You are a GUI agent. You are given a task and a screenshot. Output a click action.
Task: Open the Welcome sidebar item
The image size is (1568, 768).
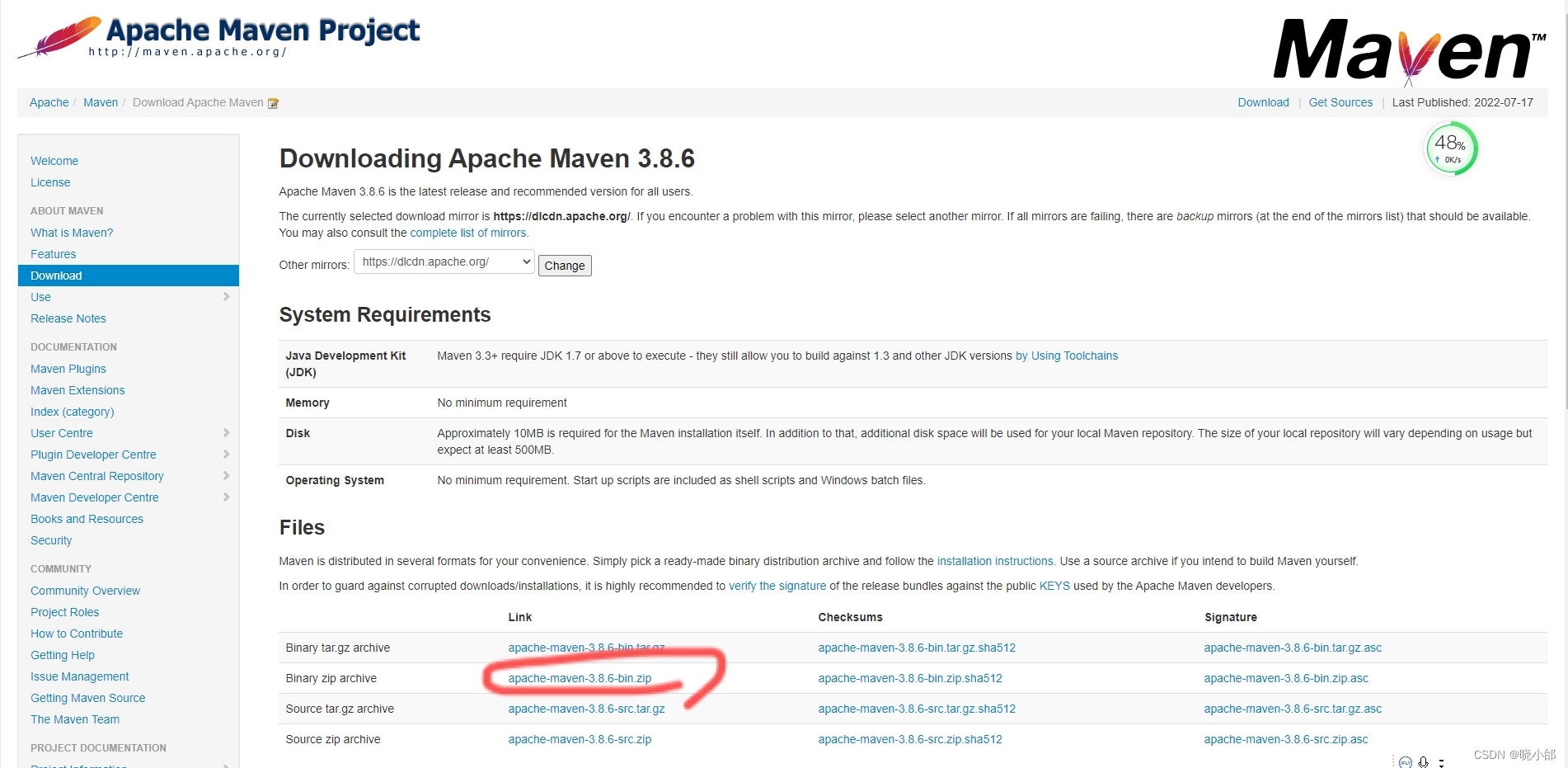[x=54, y=161]
